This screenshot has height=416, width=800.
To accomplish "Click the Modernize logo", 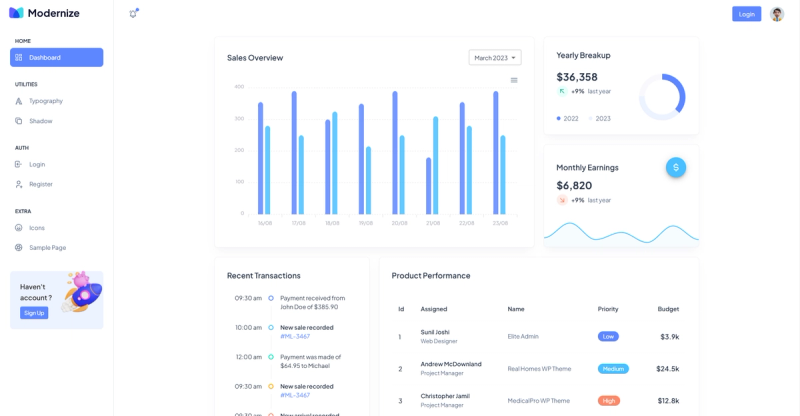I will click(x=44, y=13).
